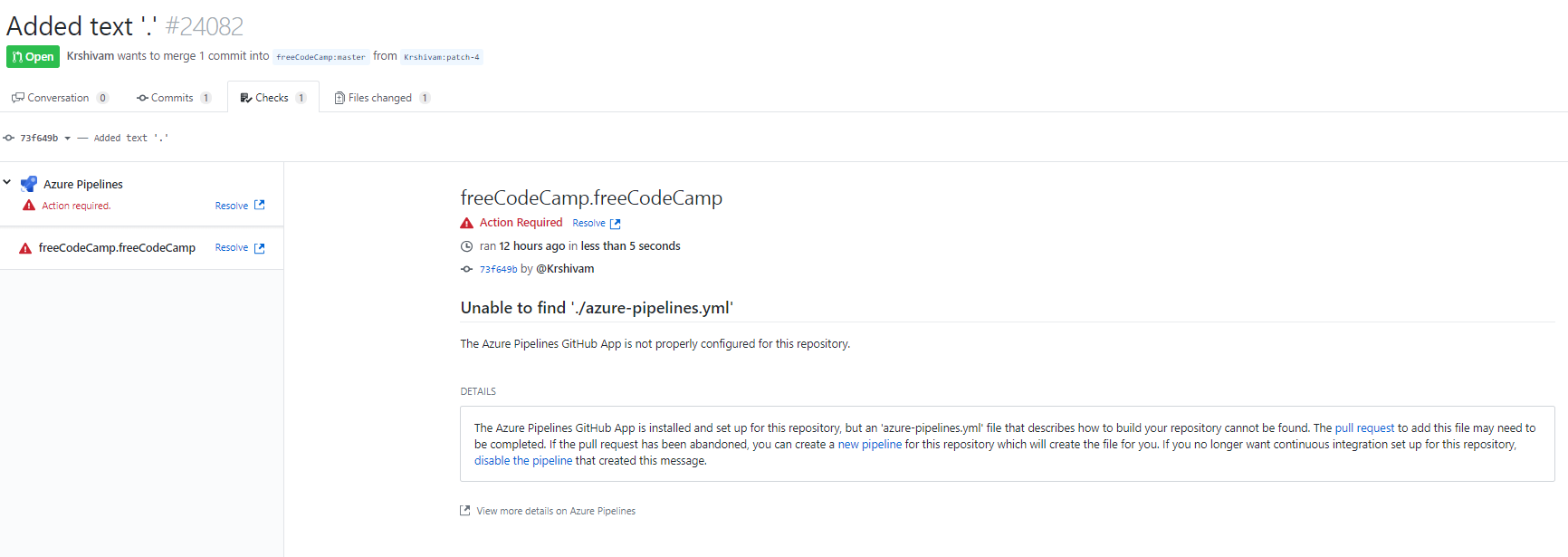The height and width of the screenshot is (557, 1568).
Task: Open the @Krshivam user mention
Action: (565, 269)
